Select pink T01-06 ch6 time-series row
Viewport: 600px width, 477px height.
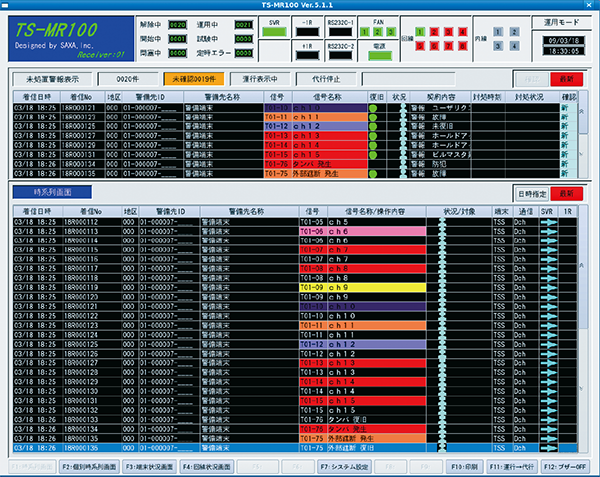point(295,231)
